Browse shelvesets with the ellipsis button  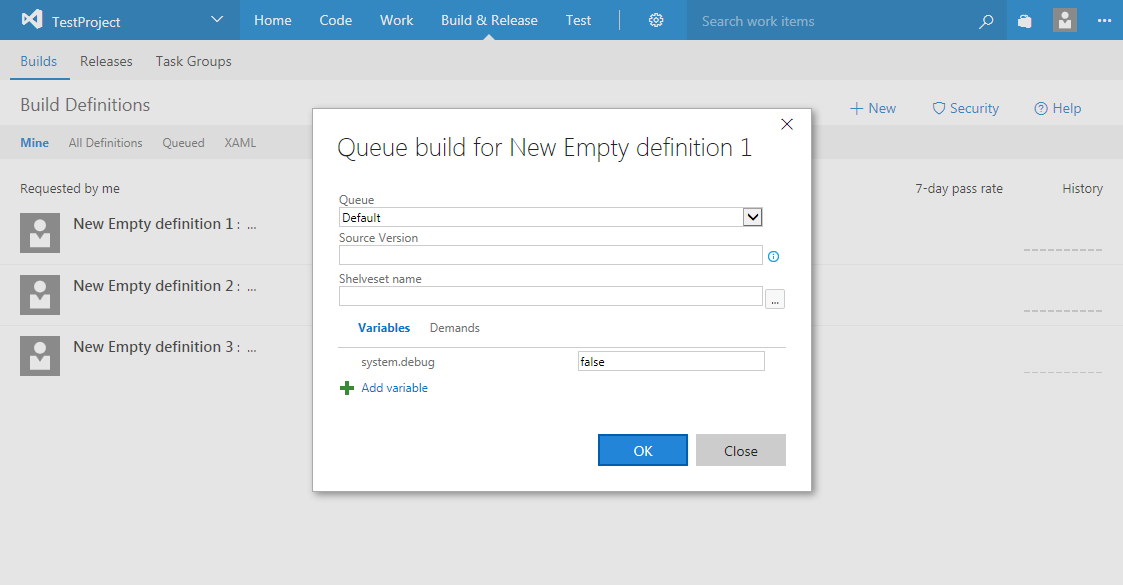pyautogui.click(x=775, y=299)
